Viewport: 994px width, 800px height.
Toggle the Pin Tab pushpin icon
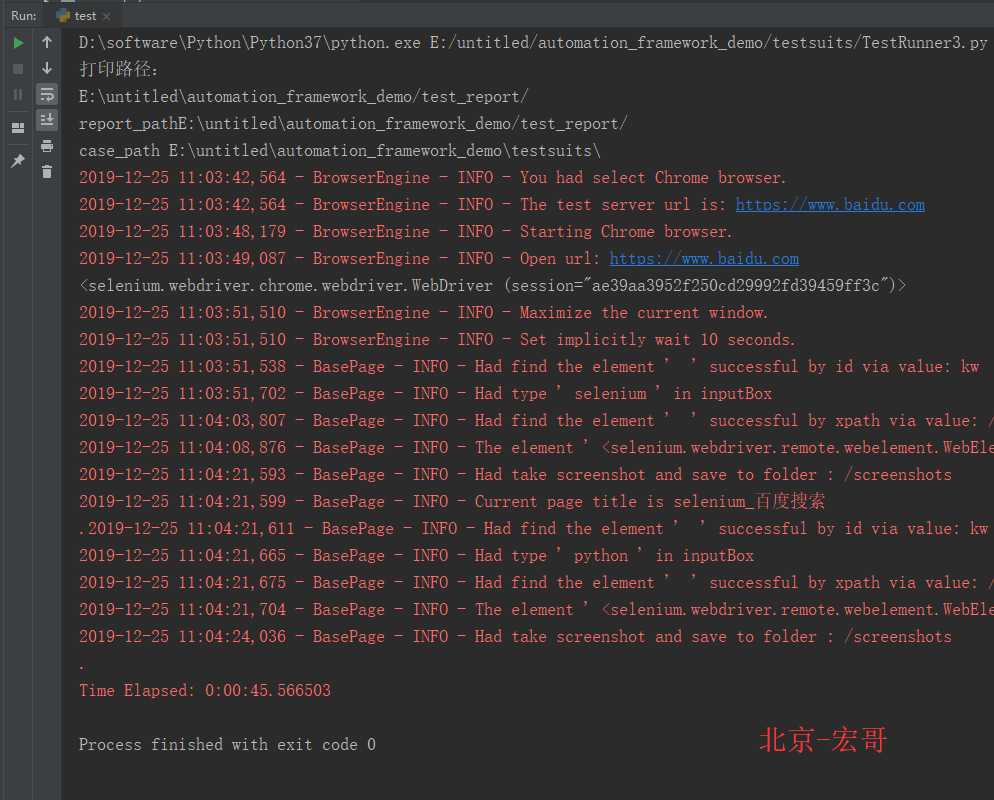[x=18, y=161]
